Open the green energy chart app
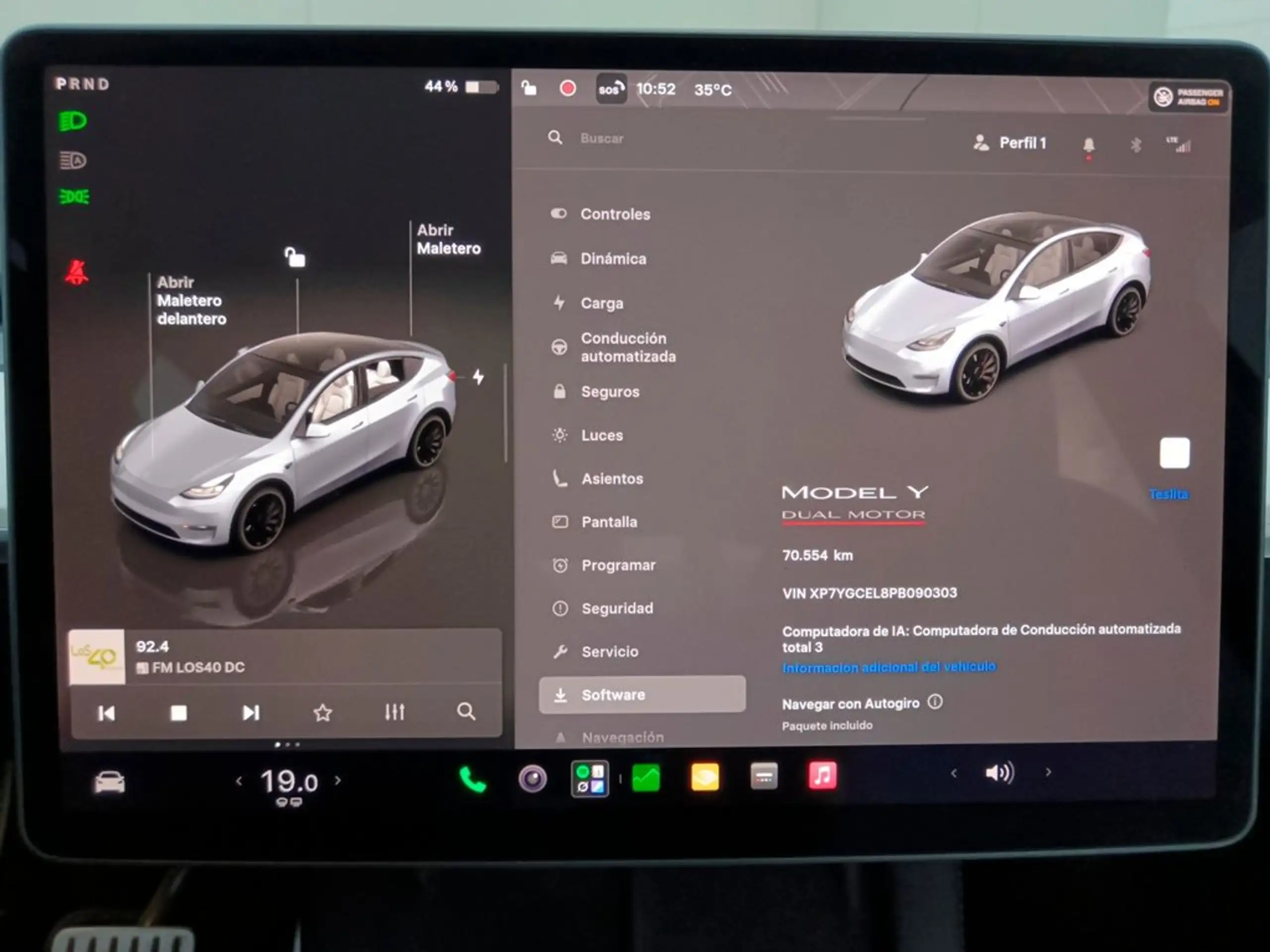 (646, 778)
